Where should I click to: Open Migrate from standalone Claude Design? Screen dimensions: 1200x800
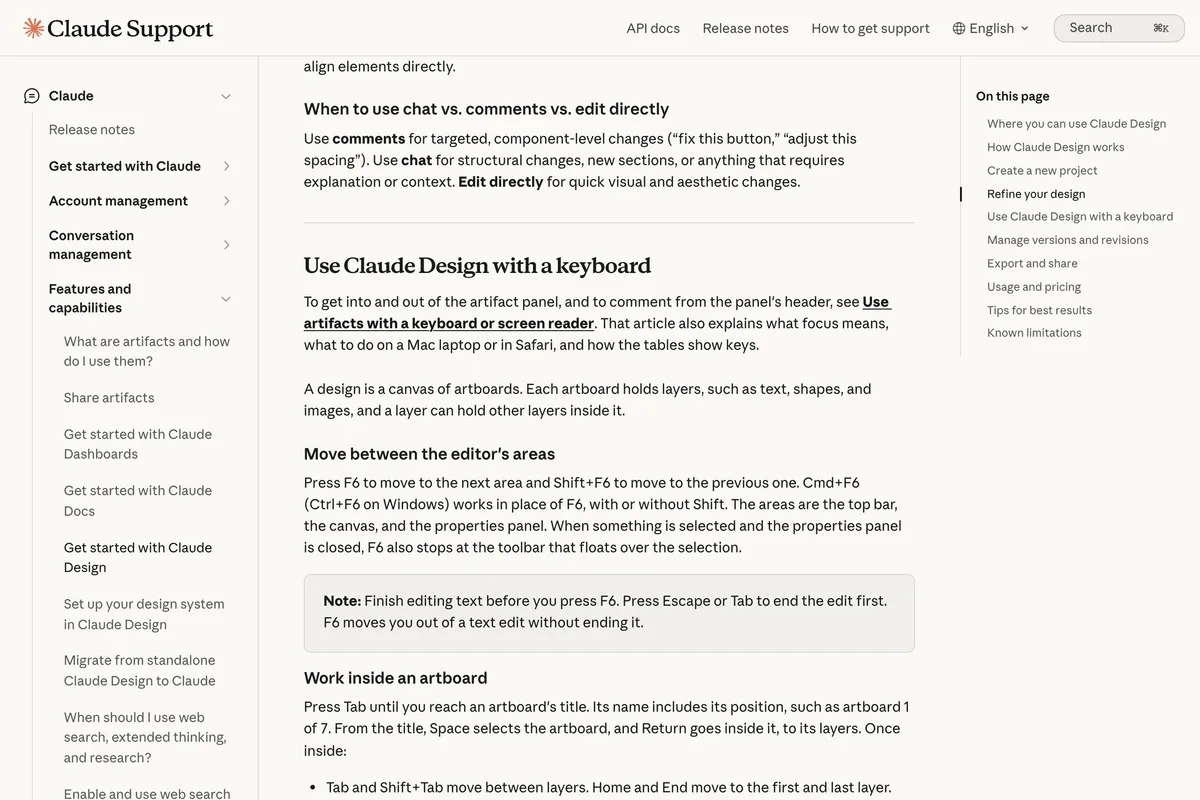140,670
